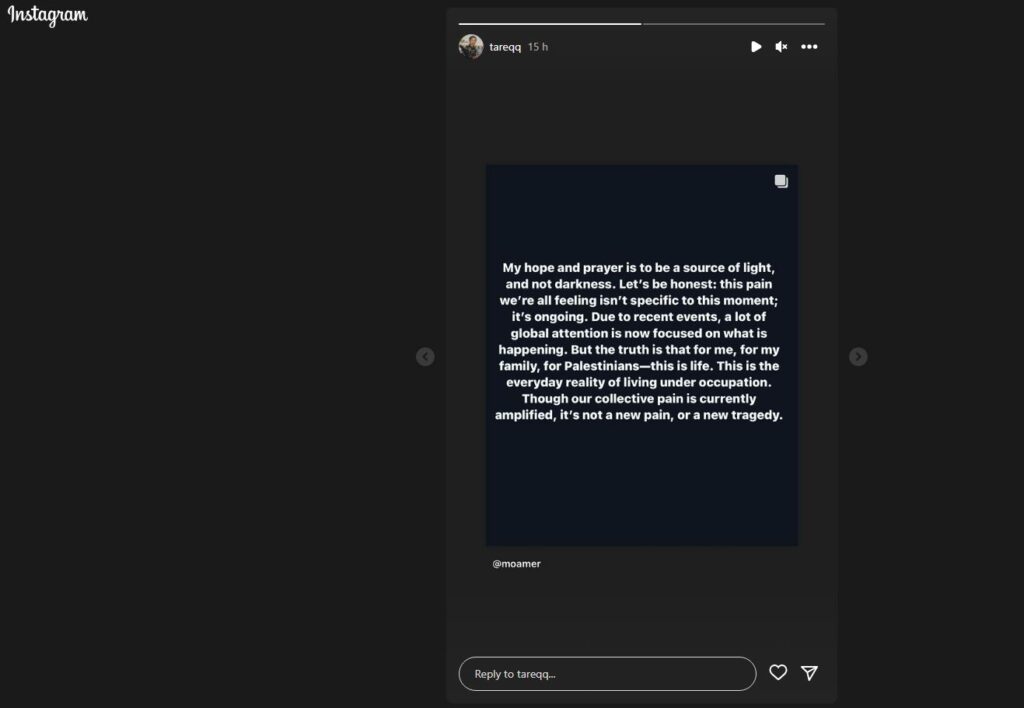The image size is (1024, 708).
Task: Click the 15 h timestamp
Action: coord(537,47)
